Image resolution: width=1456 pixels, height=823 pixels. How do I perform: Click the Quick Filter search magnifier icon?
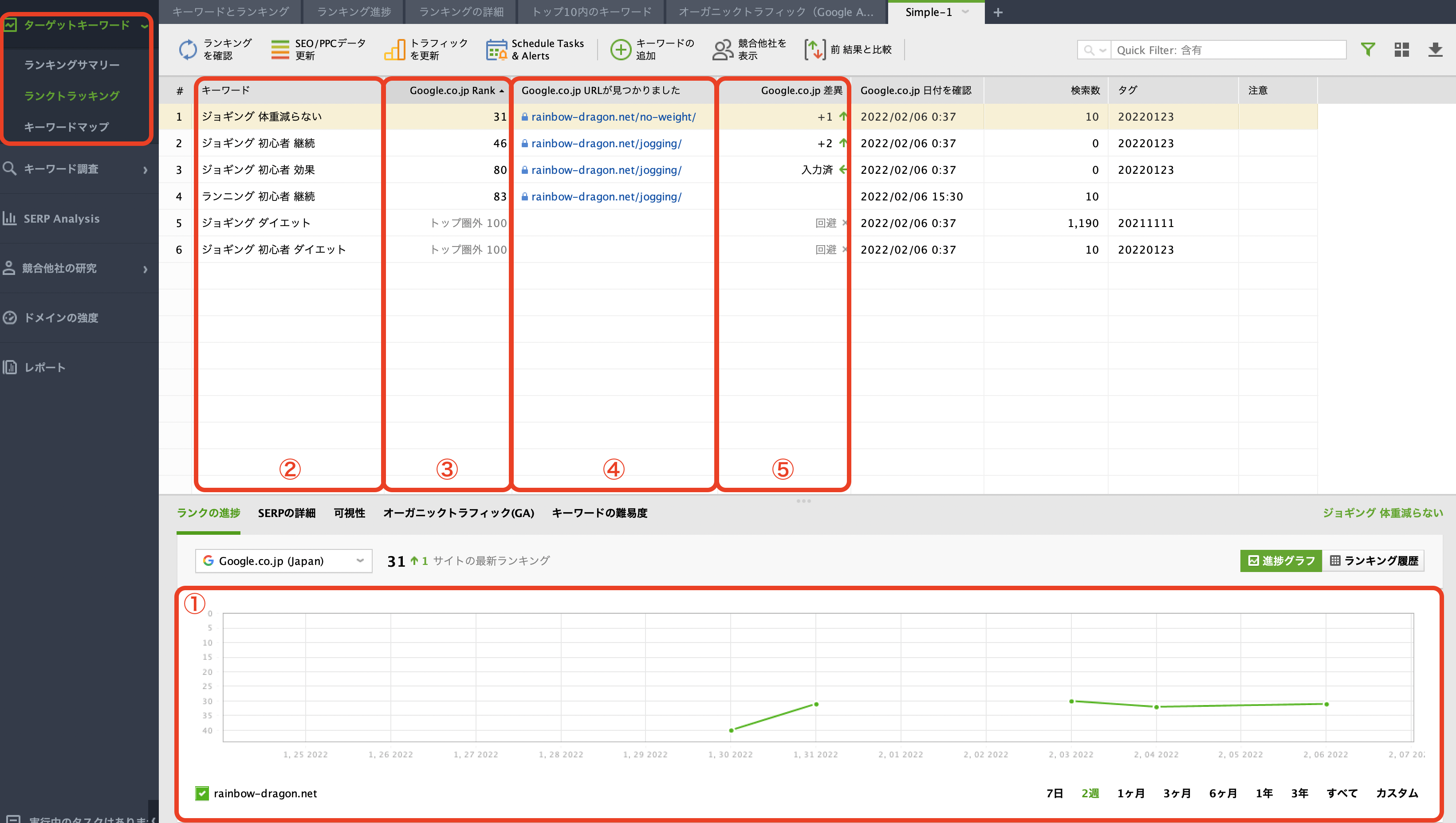point(1089,50)
